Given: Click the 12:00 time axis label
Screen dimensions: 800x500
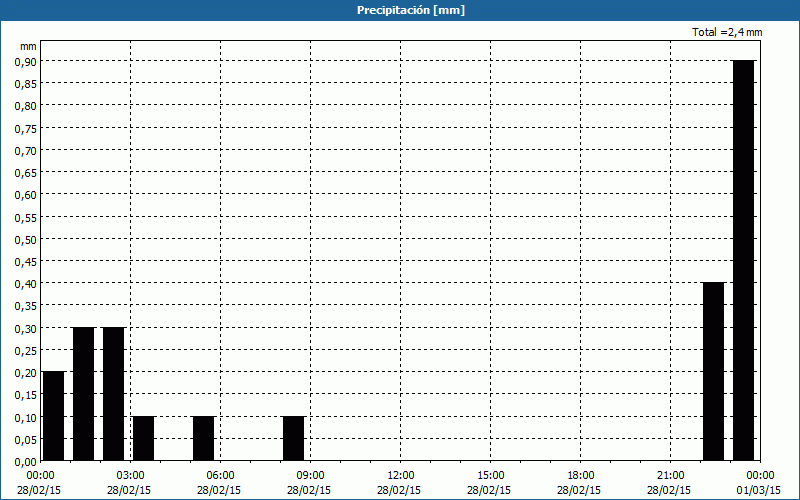Looking at the screenshot, I should click(x=401, y=476).
